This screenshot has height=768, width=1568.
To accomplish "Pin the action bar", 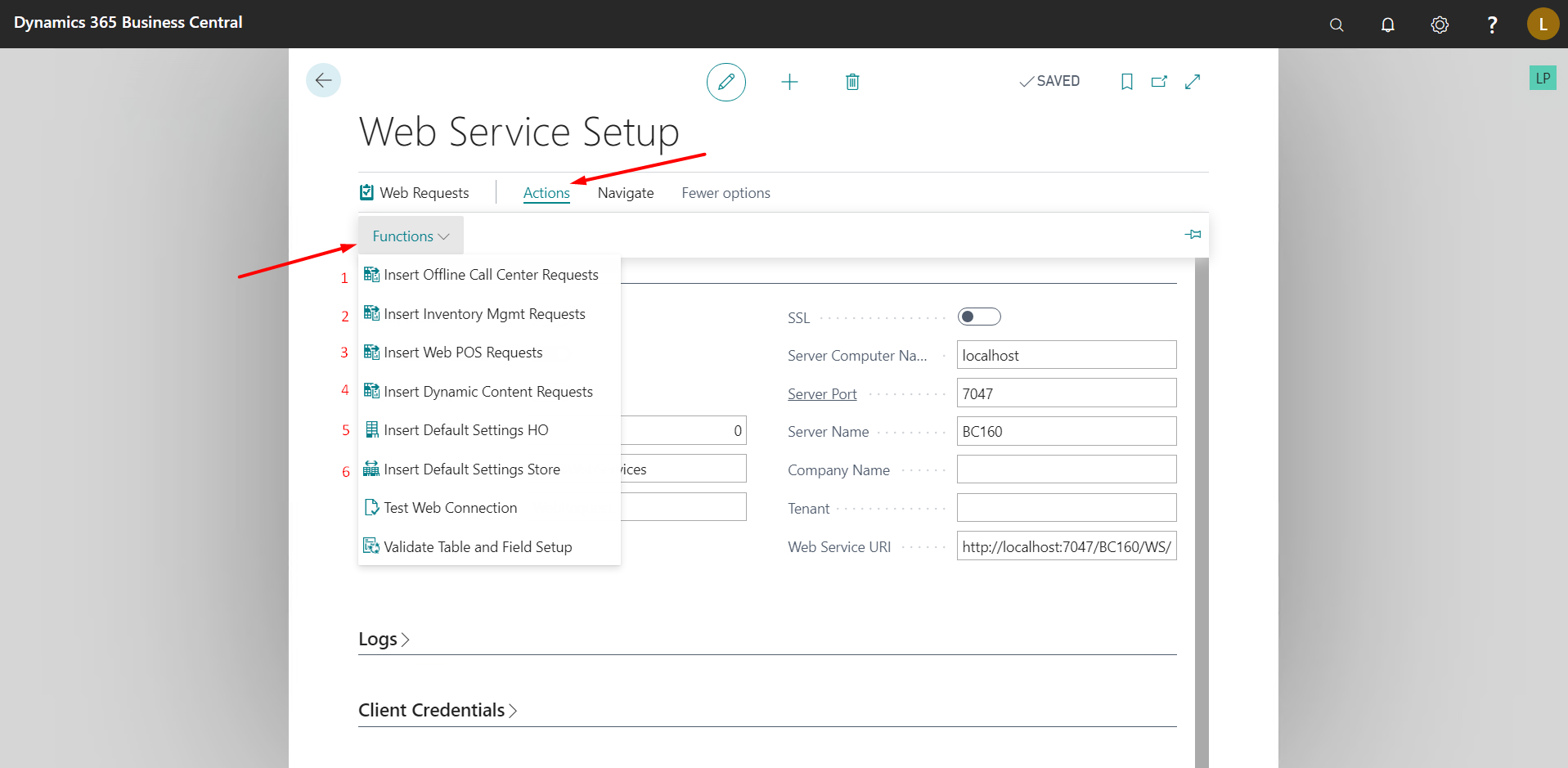I will pyautogui.click(x=1193, y=235).
